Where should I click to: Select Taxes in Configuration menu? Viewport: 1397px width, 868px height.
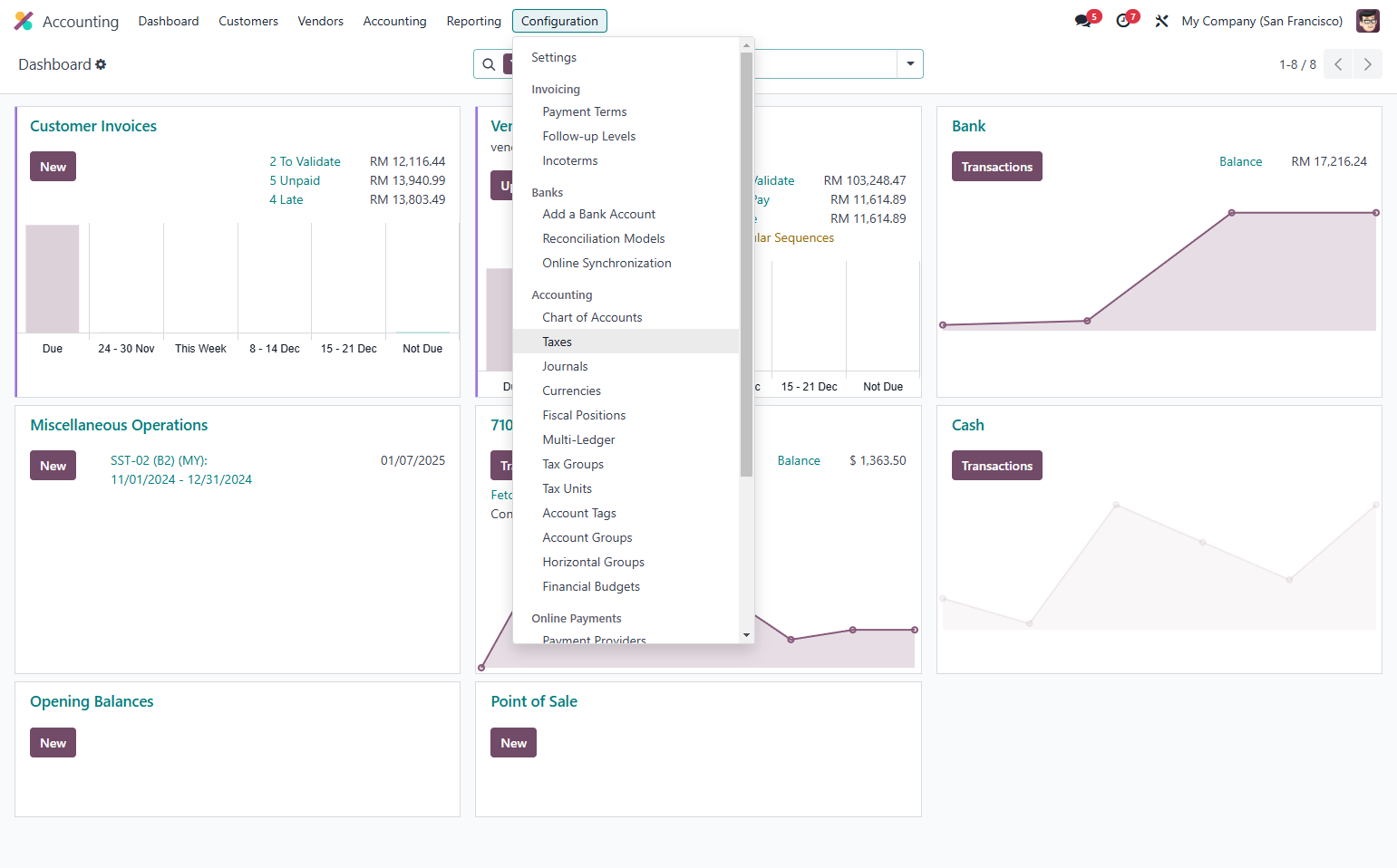(626, 342)
